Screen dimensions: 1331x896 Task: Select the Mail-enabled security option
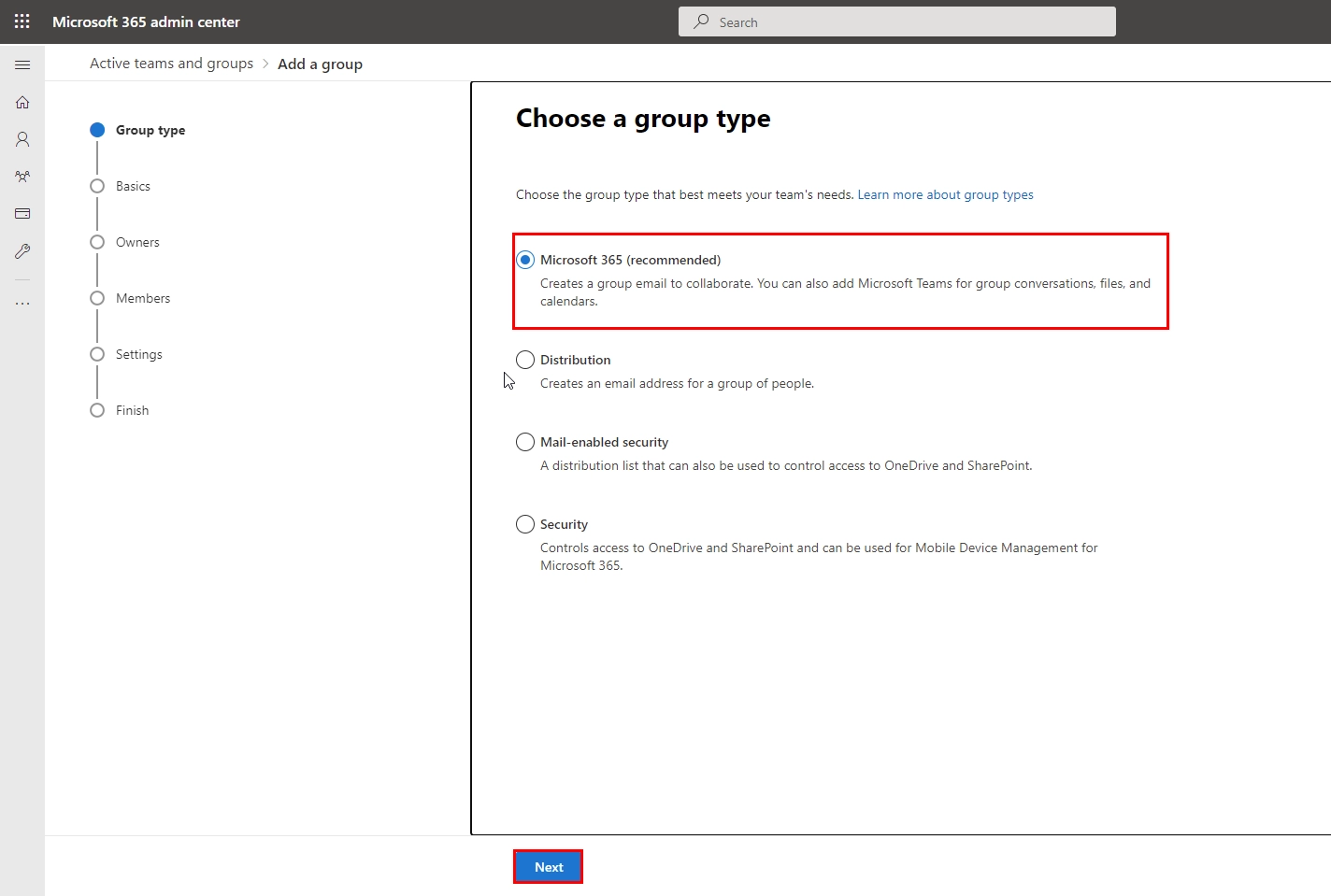[525, 442]
